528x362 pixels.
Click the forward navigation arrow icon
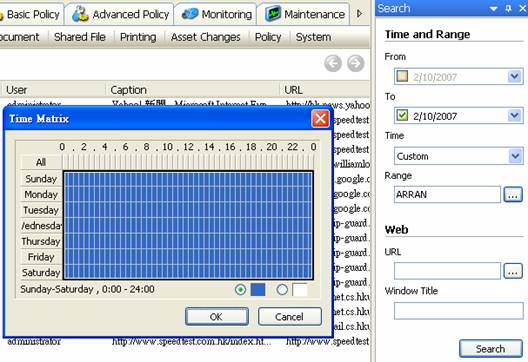pyautogui.click(x=356, y=63)
